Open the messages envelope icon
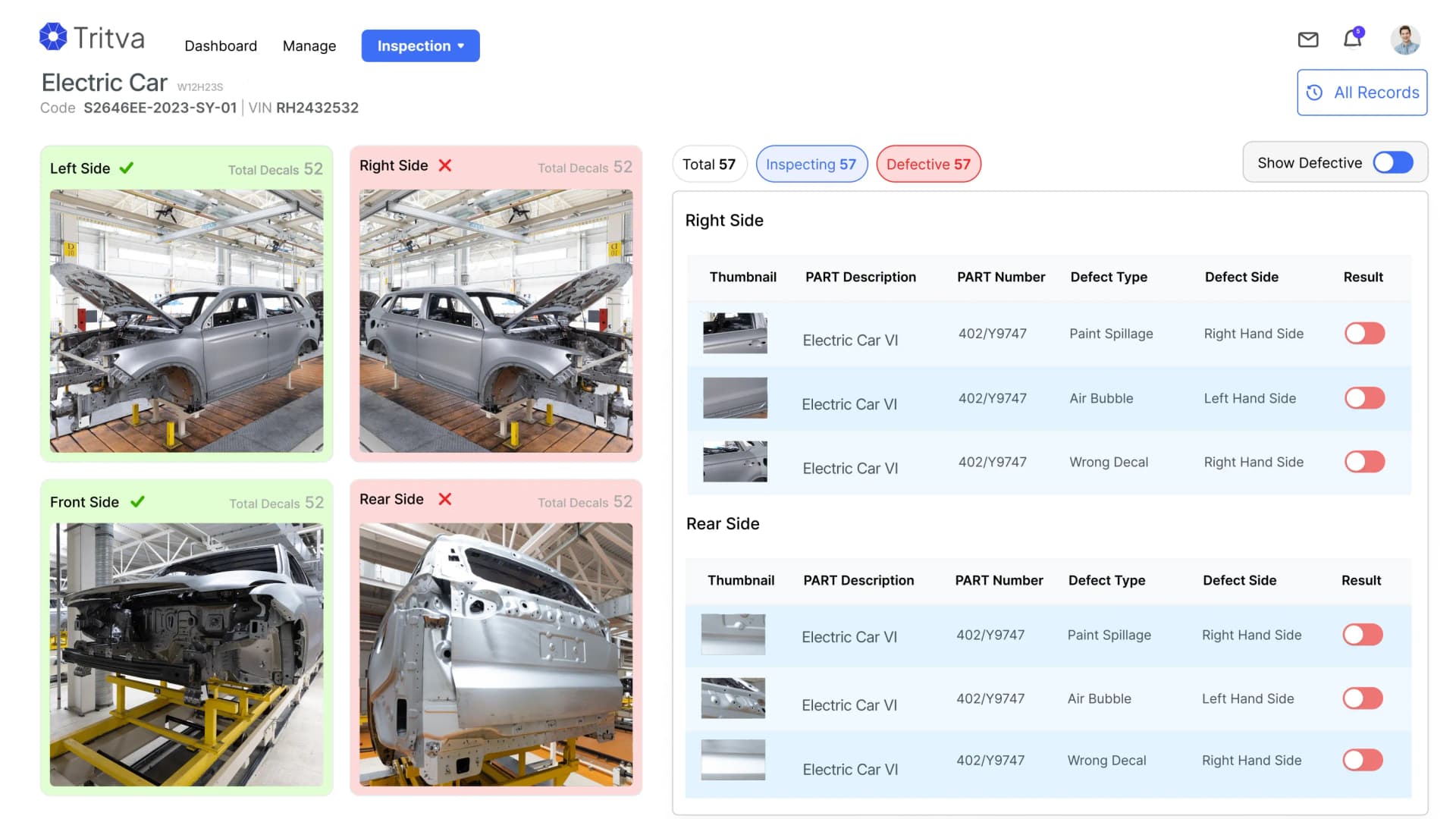 [1307, 39]
